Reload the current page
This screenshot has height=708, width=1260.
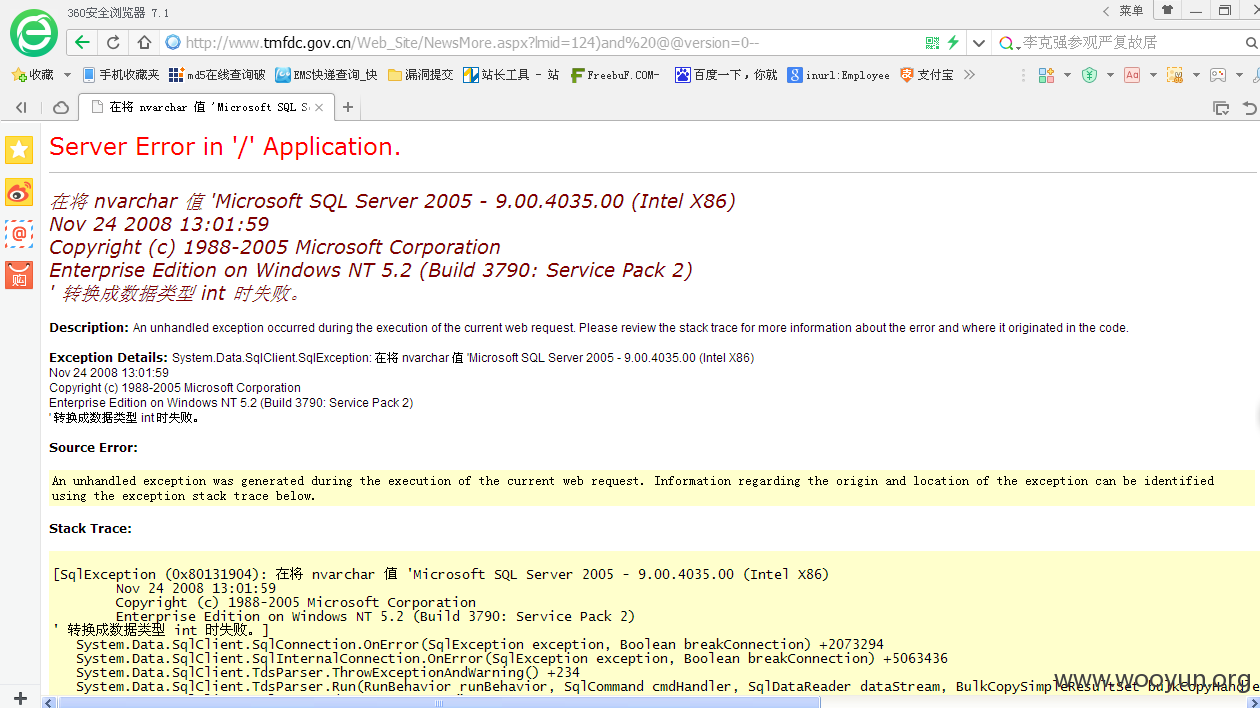[113, 42]
